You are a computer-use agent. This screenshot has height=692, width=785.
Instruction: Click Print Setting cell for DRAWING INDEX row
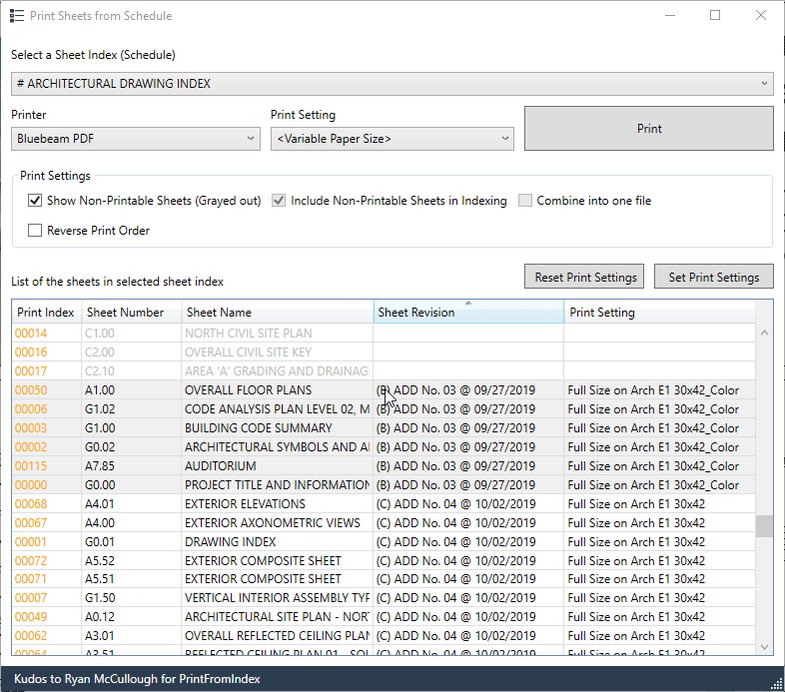[659, 542]
